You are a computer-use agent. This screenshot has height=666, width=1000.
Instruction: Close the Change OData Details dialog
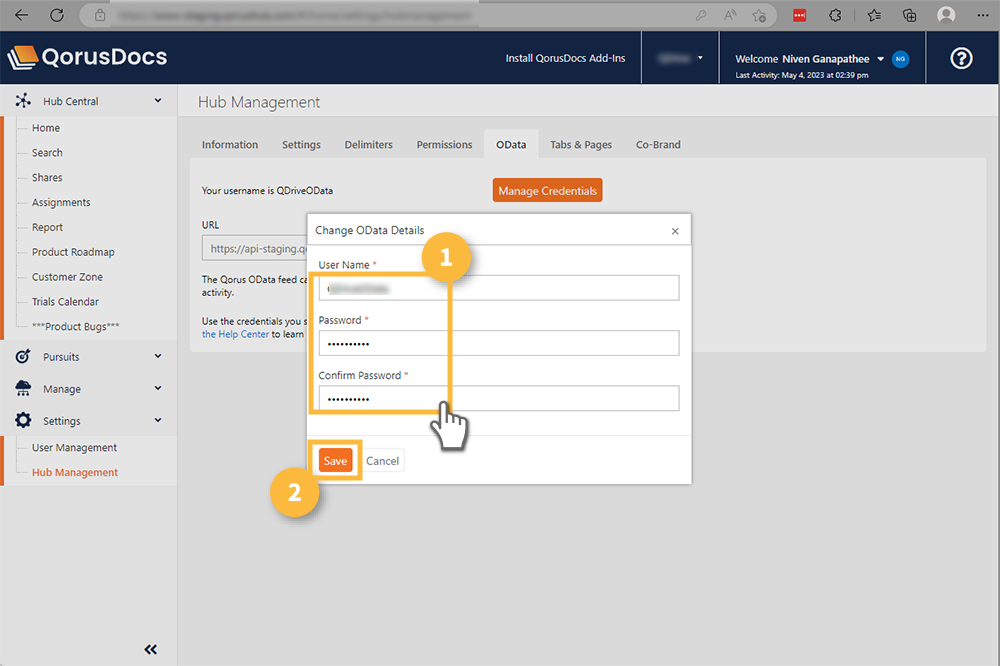(x=675, y=231)
